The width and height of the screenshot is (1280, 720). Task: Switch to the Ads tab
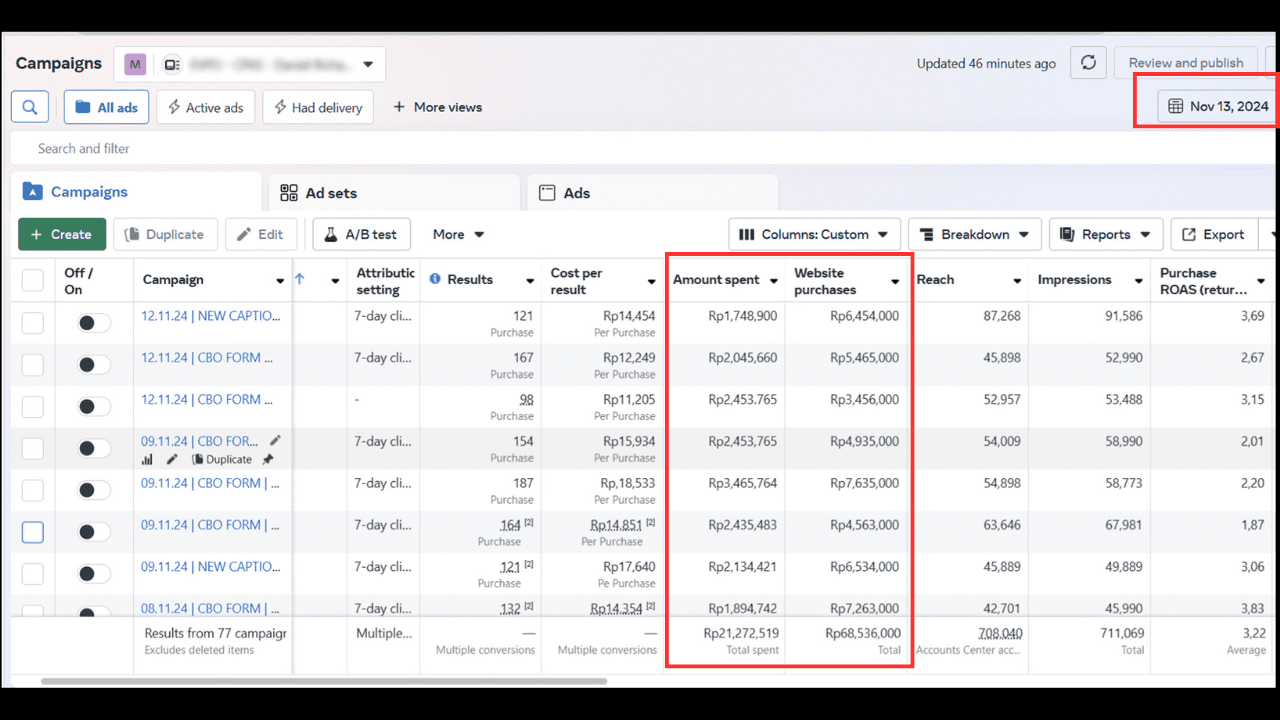pyautogui.click(x=576, y=193)
